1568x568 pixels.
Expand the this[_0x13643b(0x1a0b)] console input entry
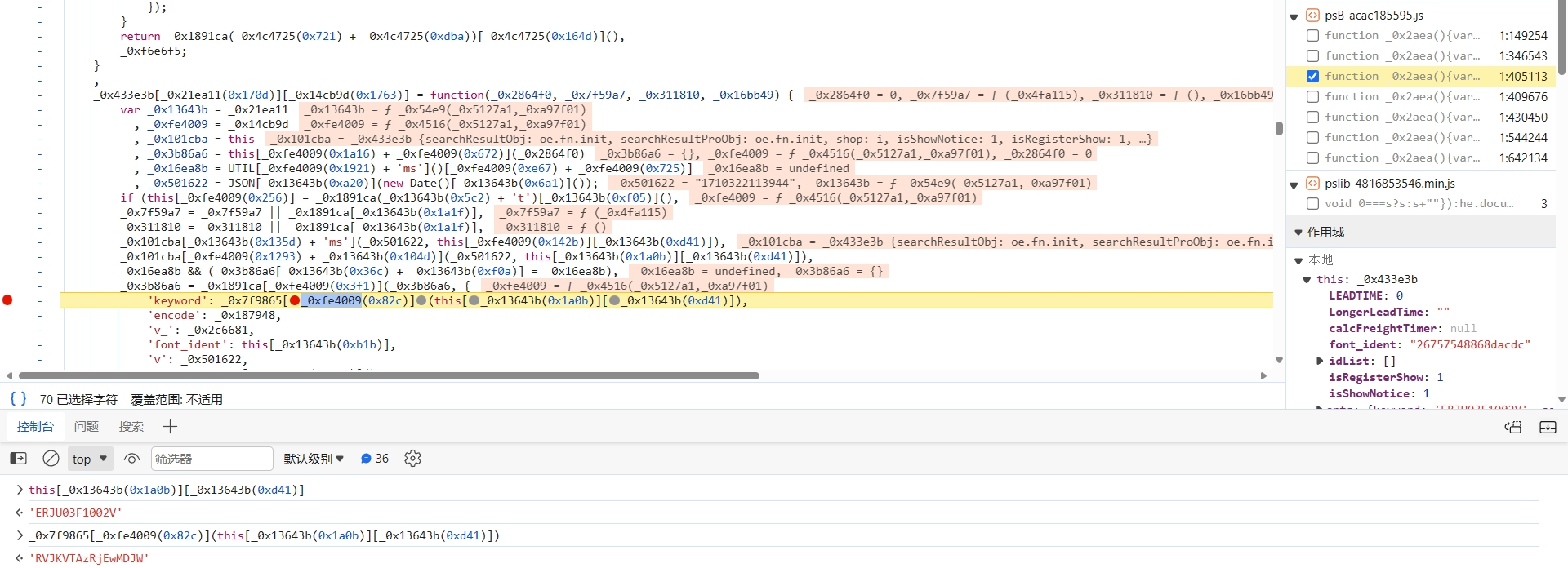point(20,490)
